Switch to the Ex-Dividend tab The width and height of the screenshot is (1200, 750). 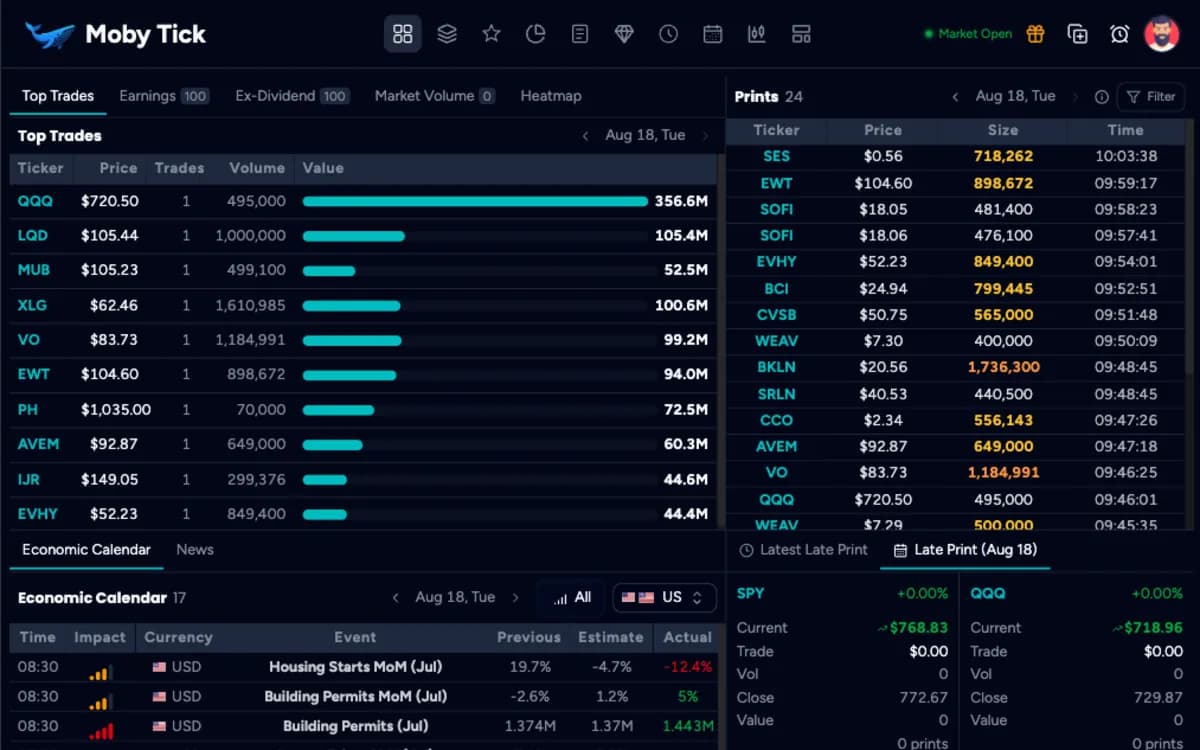point(292,96)
